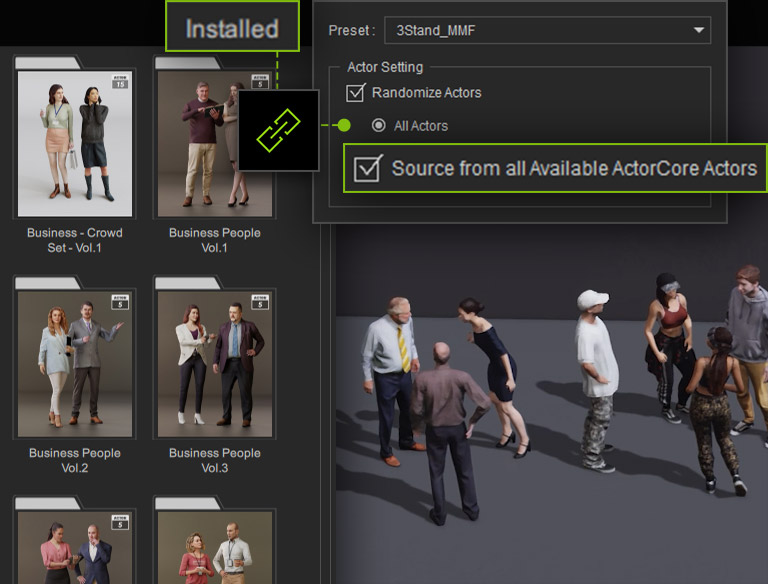The height and width of the screenshot is (584, 768).
Task: Click Actor 5 badge on Business People Vol.2
Action: tap(120, 301)
